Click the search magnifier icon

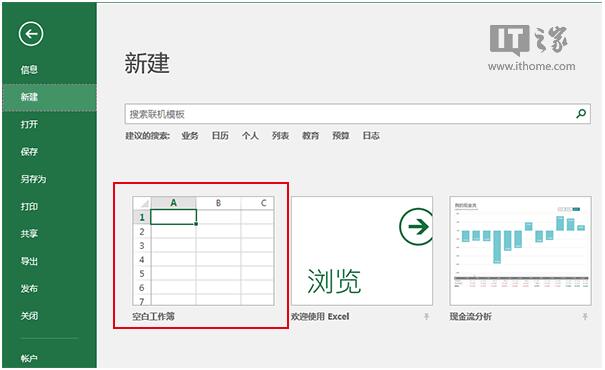tap(581, 114)
